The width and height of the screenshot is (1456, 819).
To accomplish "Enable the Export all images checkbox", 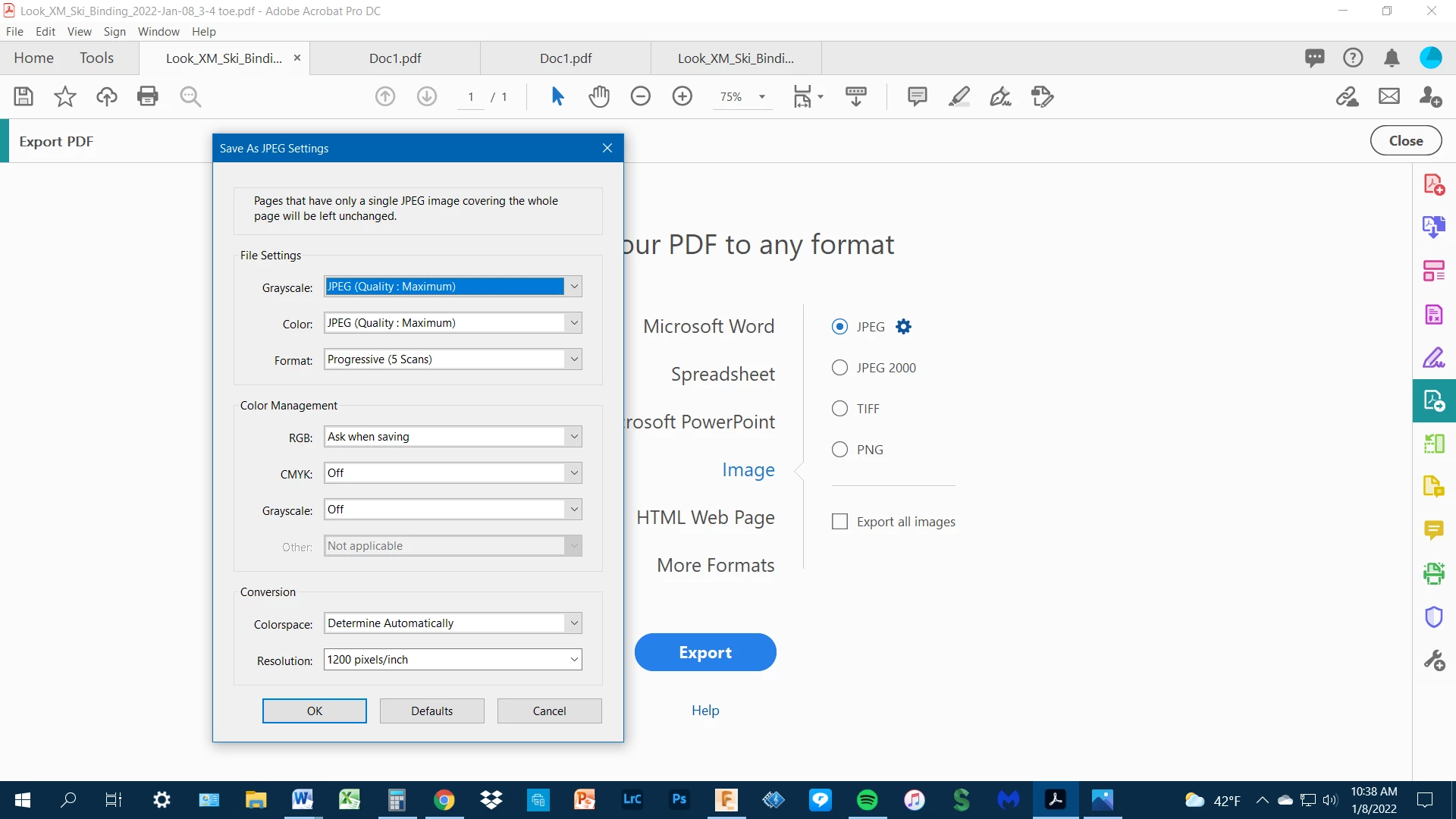I will point(839,522).
